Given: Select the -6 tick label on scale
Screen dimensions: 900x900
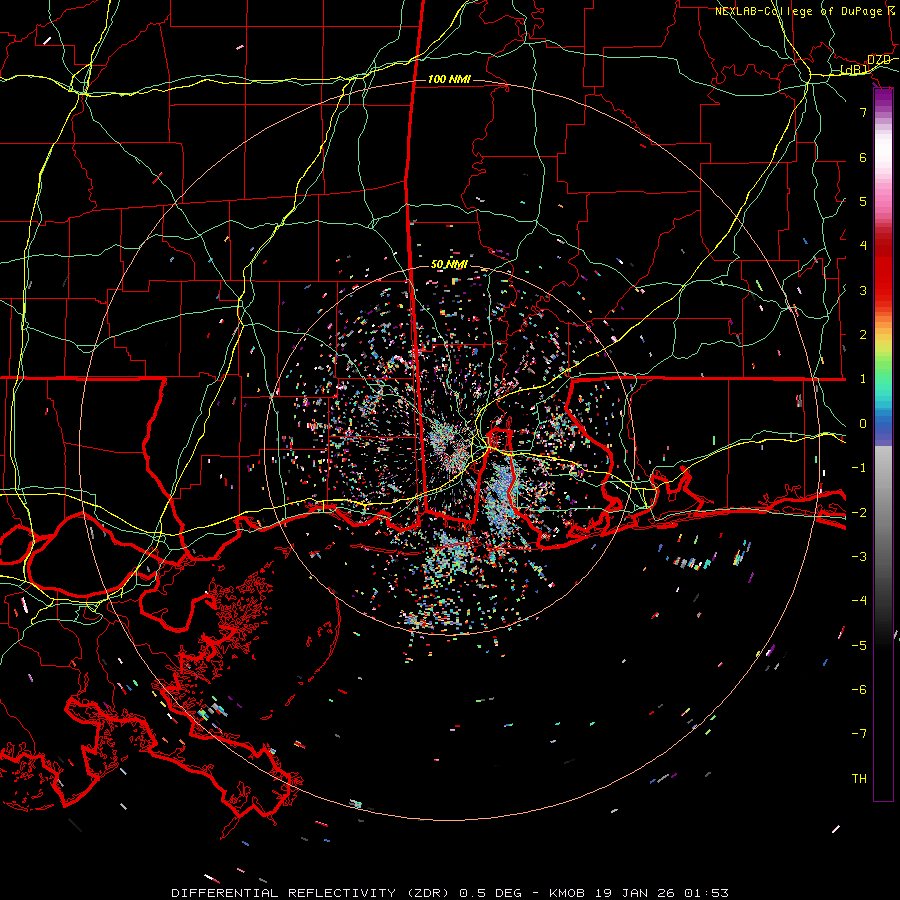Looking at the screenshot, I should 859,690.
